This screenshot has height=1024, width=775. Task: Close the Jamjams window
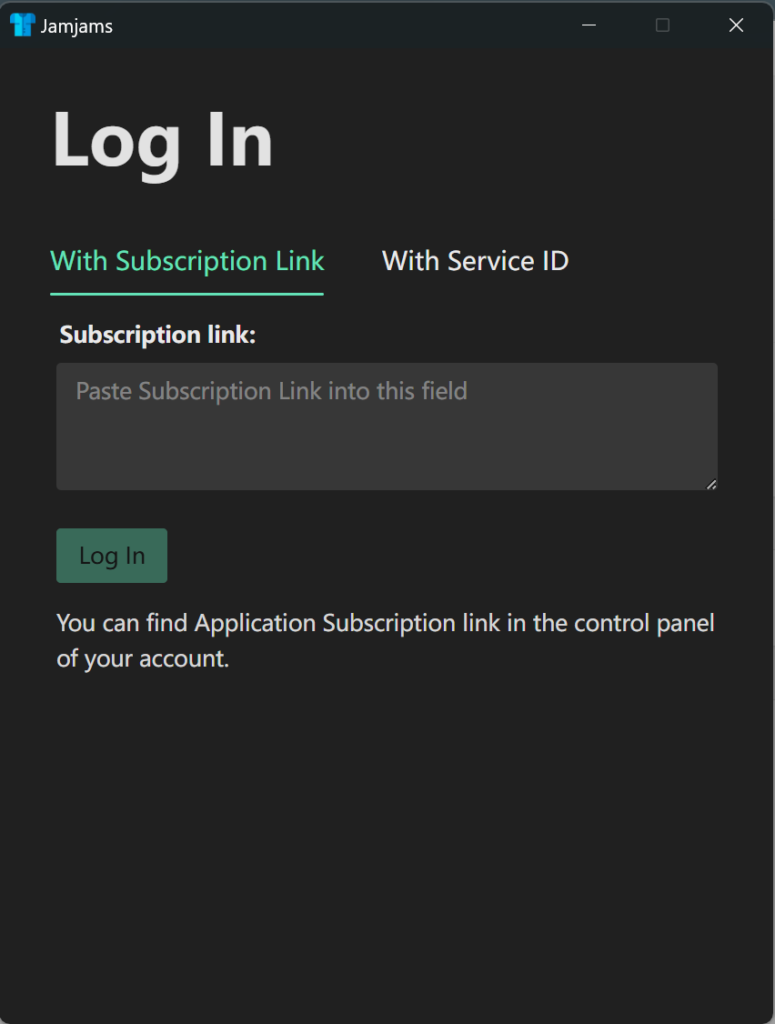click(736, 26)
